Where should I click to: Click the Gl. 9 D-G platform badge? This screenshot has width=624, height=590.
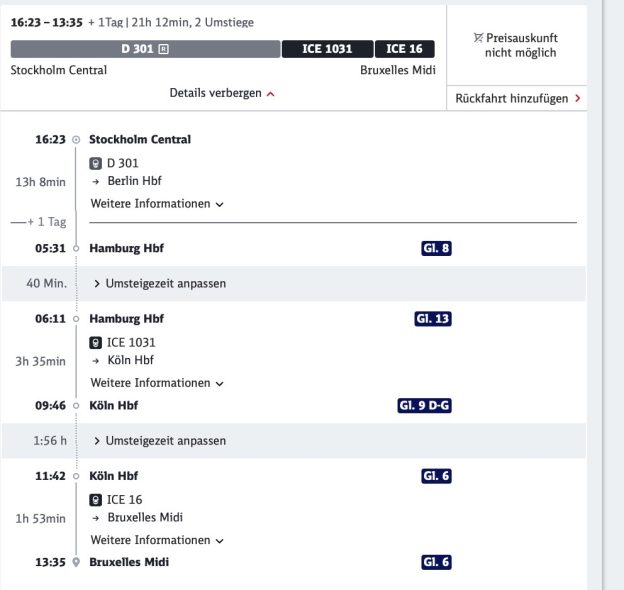tap(424, 405)
